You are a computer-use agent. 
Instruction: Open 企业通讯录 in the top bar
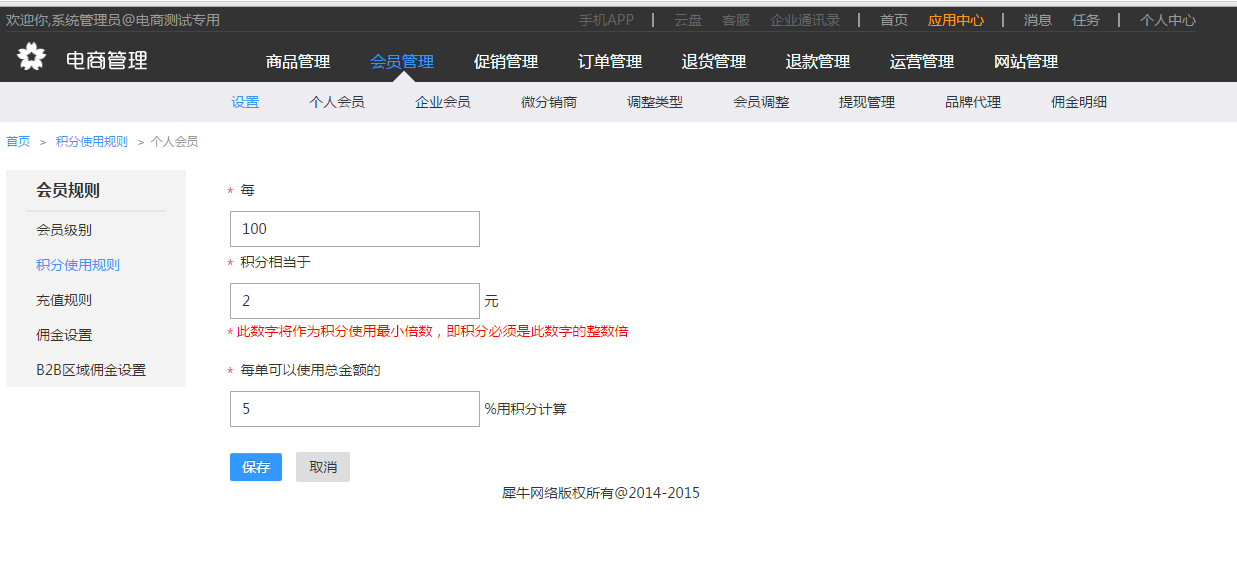coord(805,20)
